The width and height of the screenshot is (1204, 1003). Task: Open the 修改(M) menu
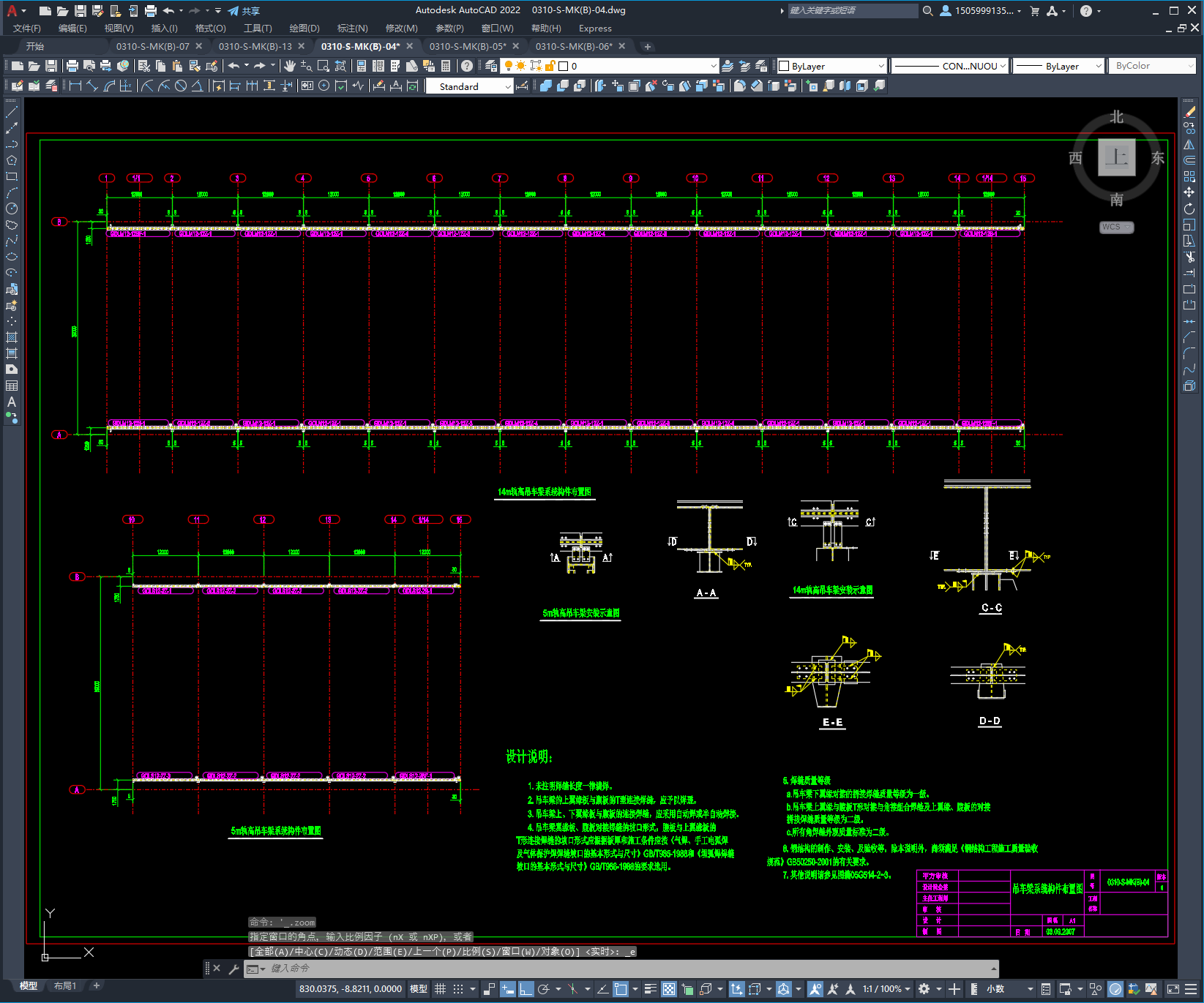(401, 29)
